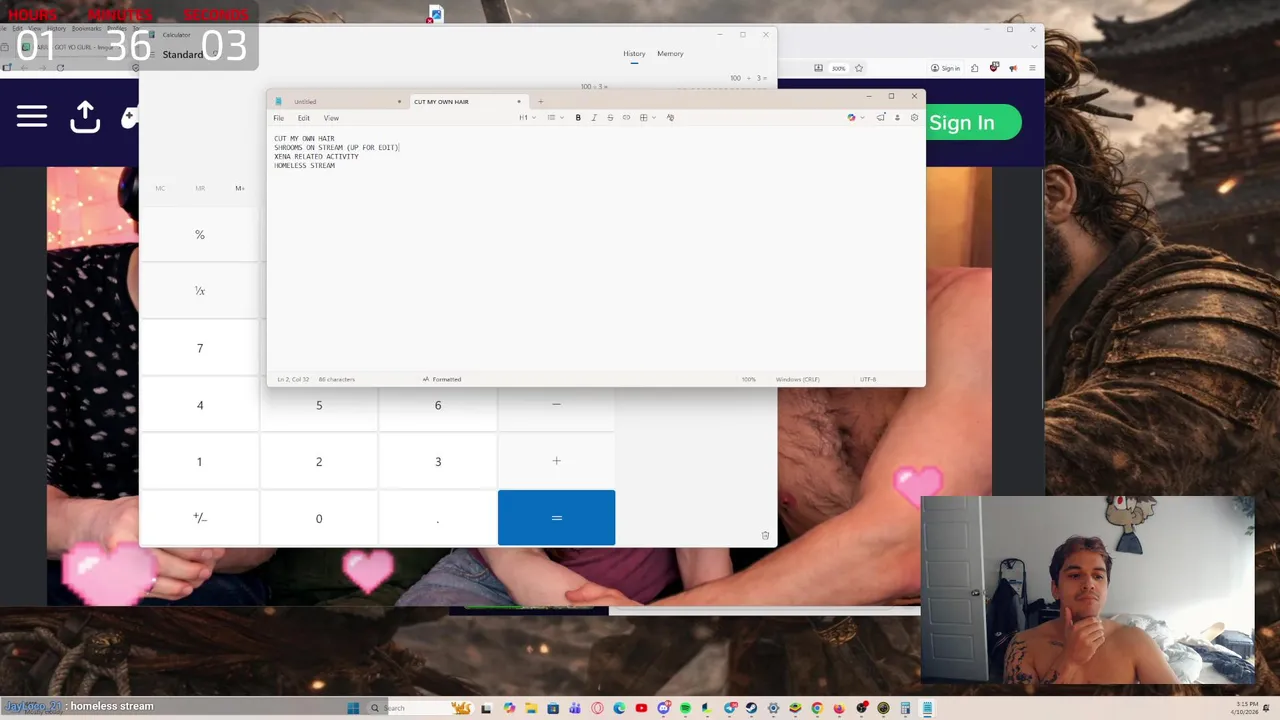Click Calculator digit 0
This screenshot has width=1280, height=720.
click(x=319, y=518)
